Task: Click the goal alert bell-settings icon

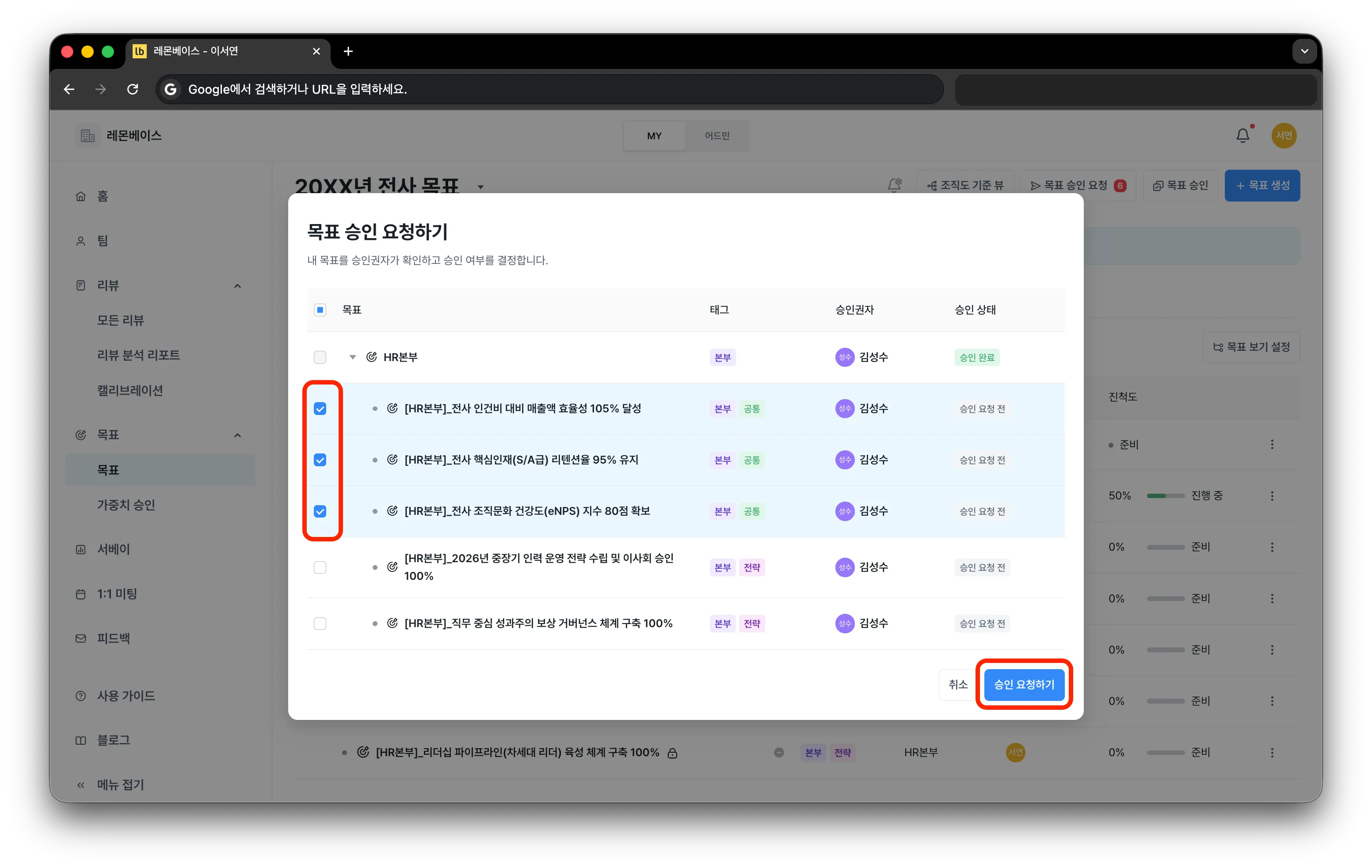Action: click(x=895, y=185)
